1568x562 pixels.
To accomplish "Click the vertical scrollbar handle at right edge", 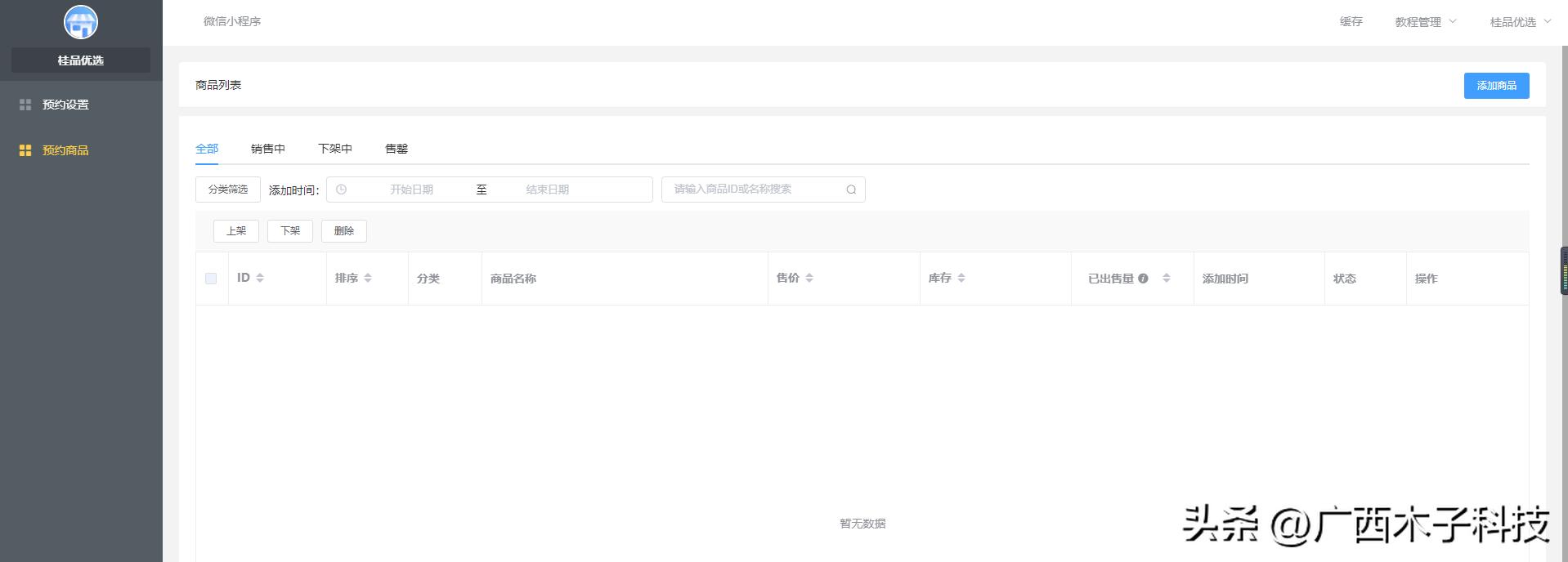I will [1564, 270].
